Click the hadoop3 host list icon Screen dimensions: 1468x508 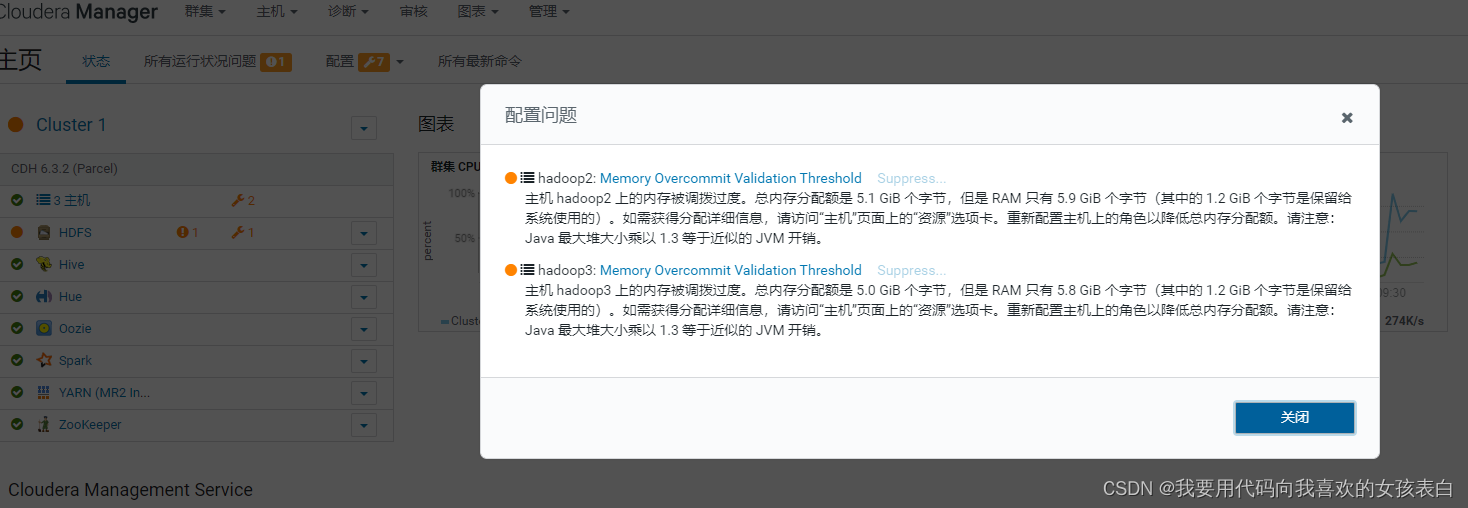[x=527, y=270]
